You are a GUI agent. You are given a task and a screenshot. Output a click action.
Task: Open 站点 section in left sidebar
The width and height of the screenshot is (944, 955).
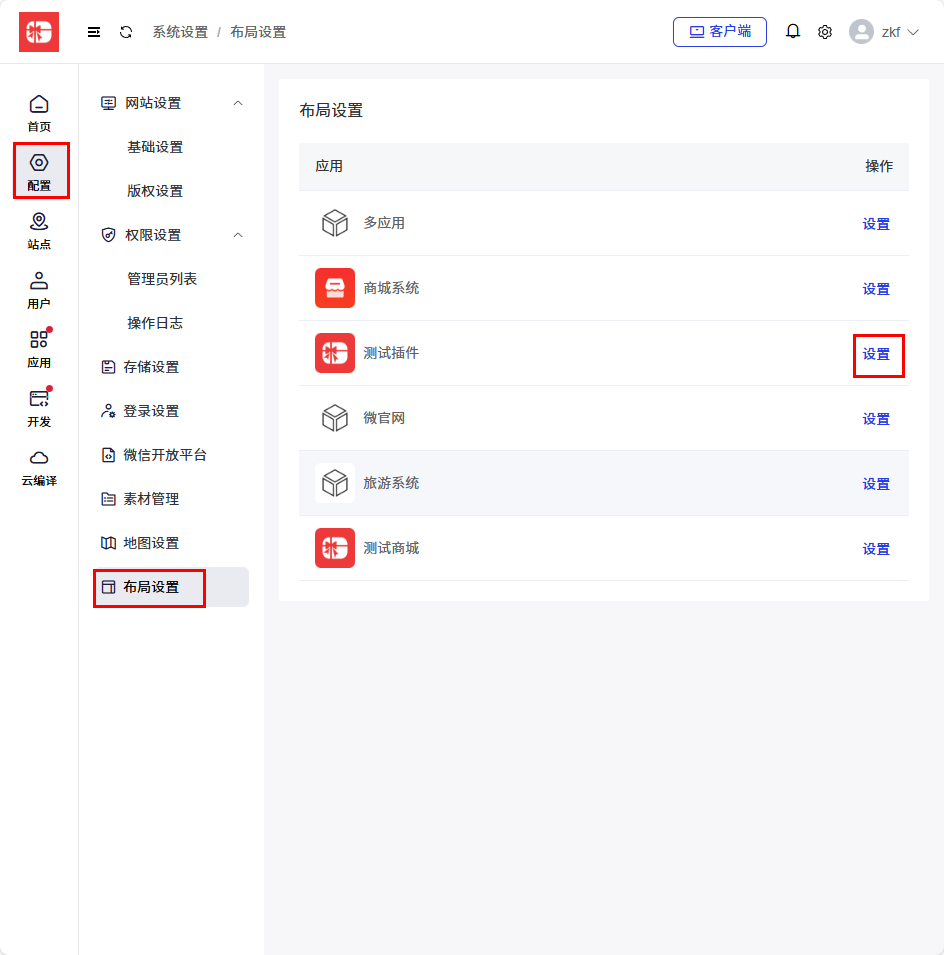pos(39,230)
